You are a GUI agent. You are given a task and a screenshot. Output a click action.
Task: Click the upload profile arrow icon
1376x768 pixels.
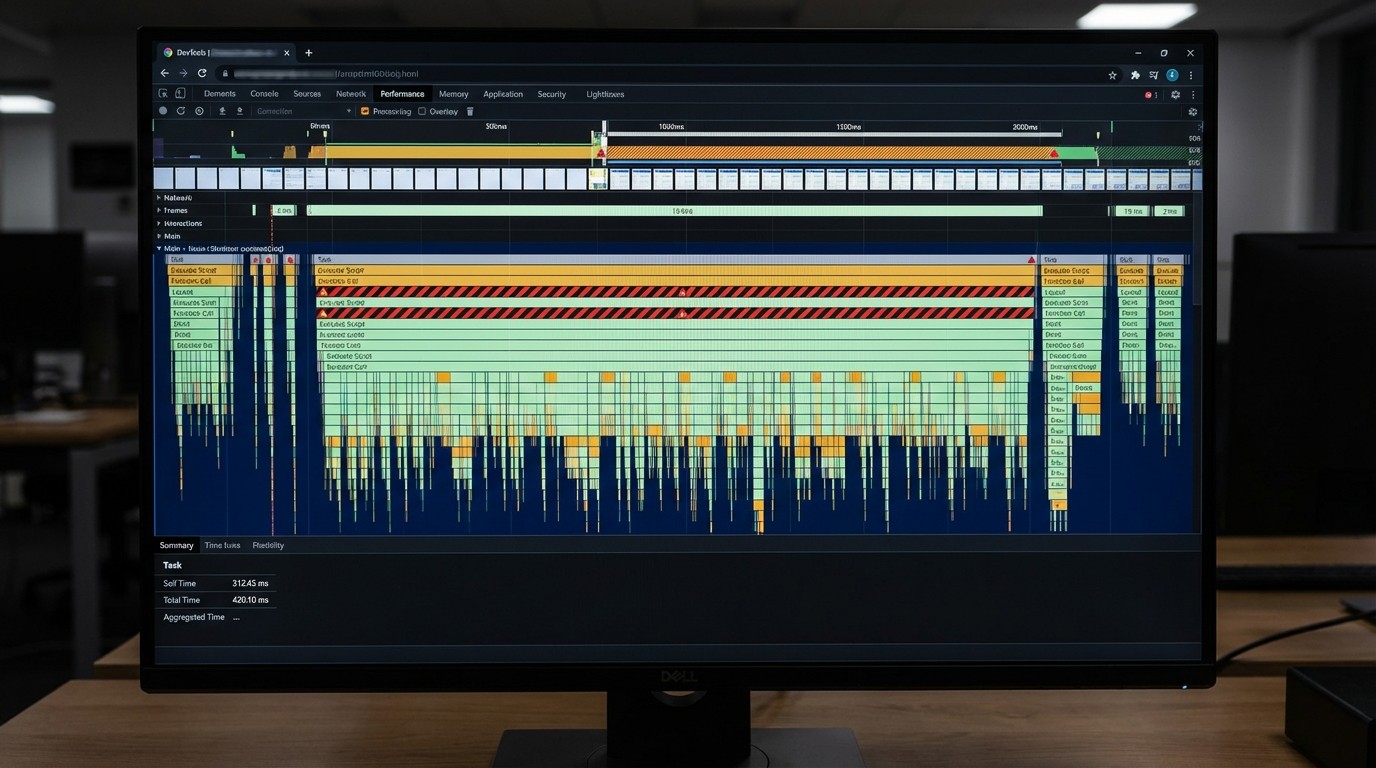tap(222, 111)
